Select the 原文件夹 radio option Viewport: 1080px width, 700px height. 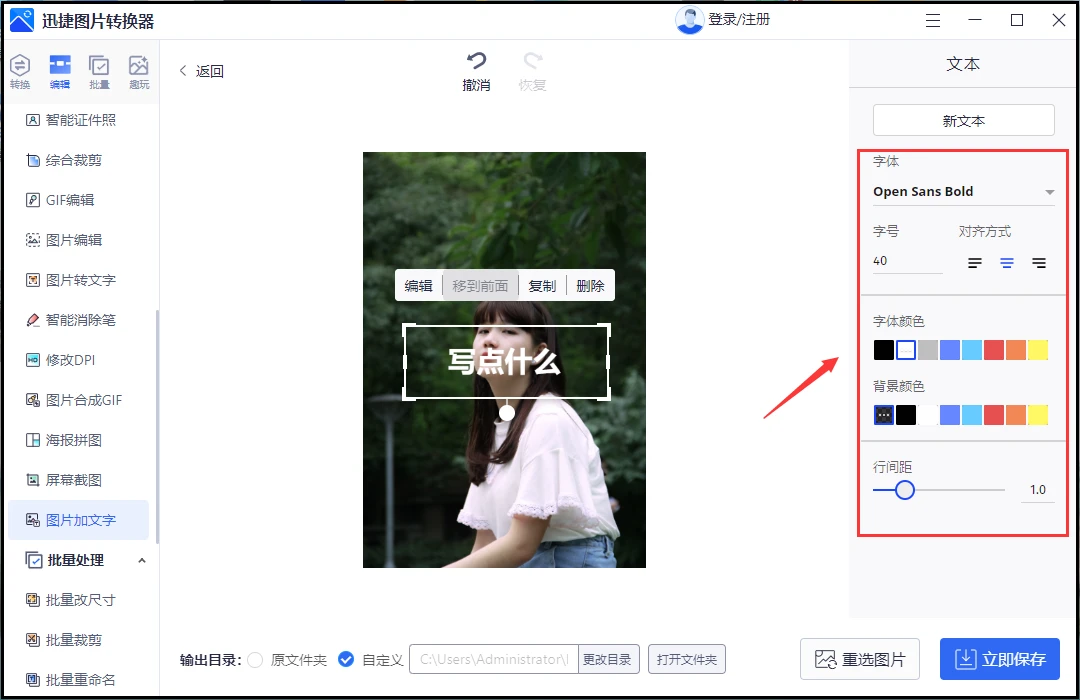[255, 659]
